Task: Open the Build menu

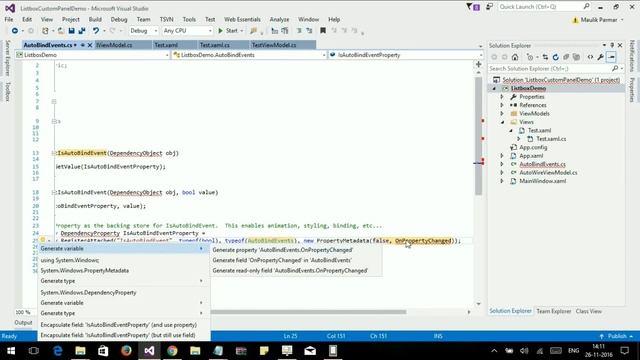Action: click(x=95, y=19)
